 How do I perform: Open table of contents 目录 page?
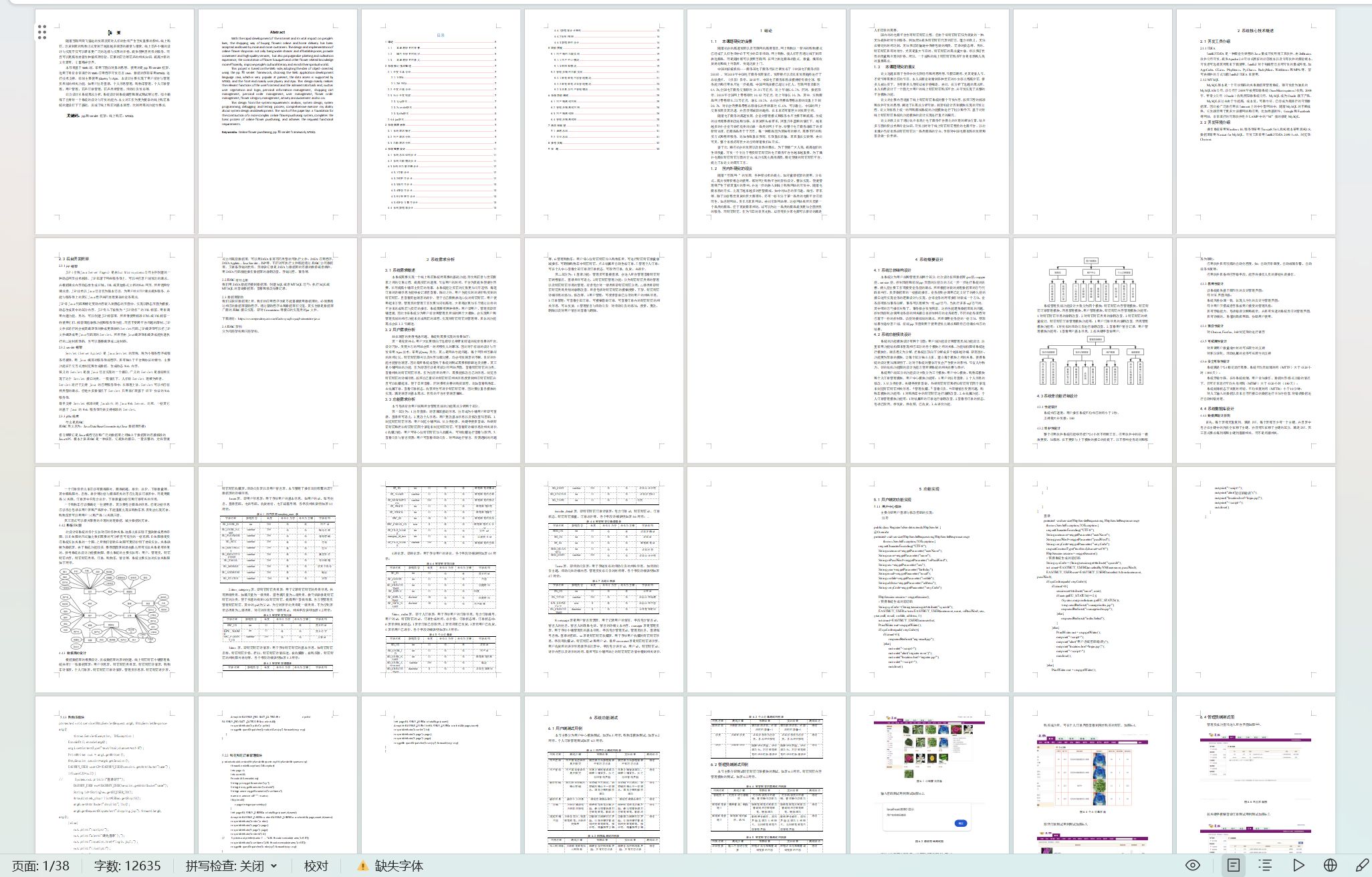[441, 122]
